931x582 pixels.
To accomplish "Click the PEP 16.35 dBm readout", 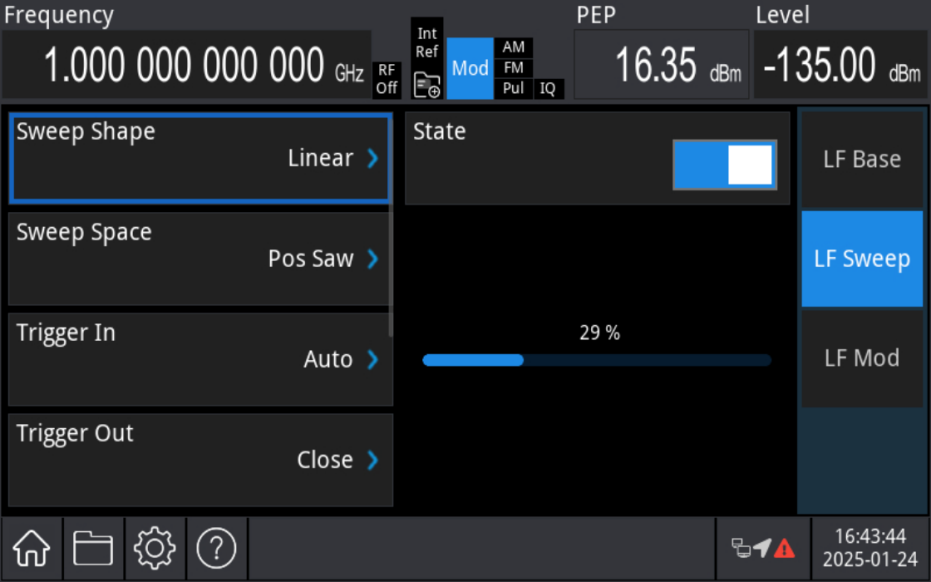I will point(661,65).
